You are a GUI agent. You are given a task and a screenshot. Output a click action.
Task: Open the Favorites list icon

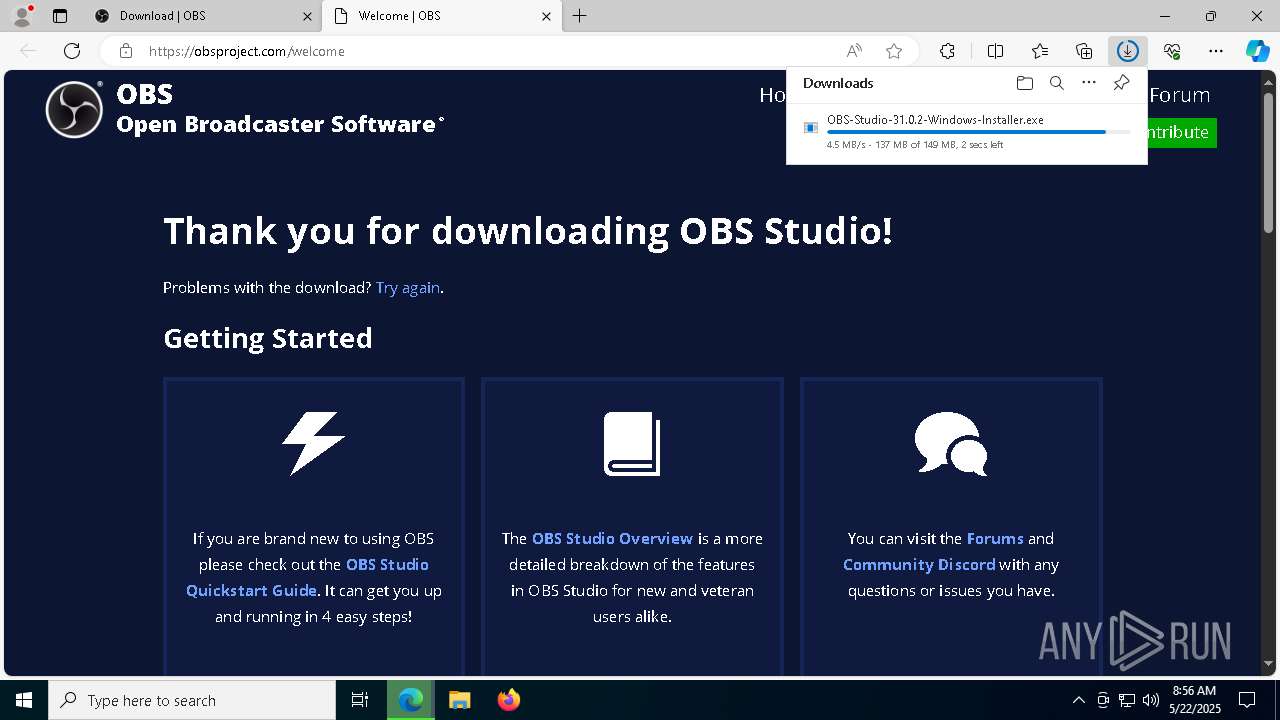[1040, 51]
